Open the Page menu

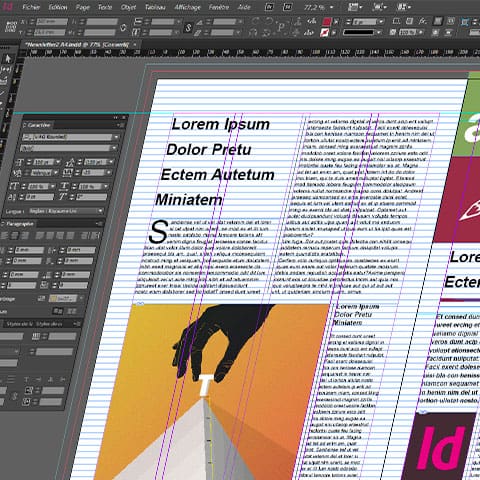(x=83, y=7)
